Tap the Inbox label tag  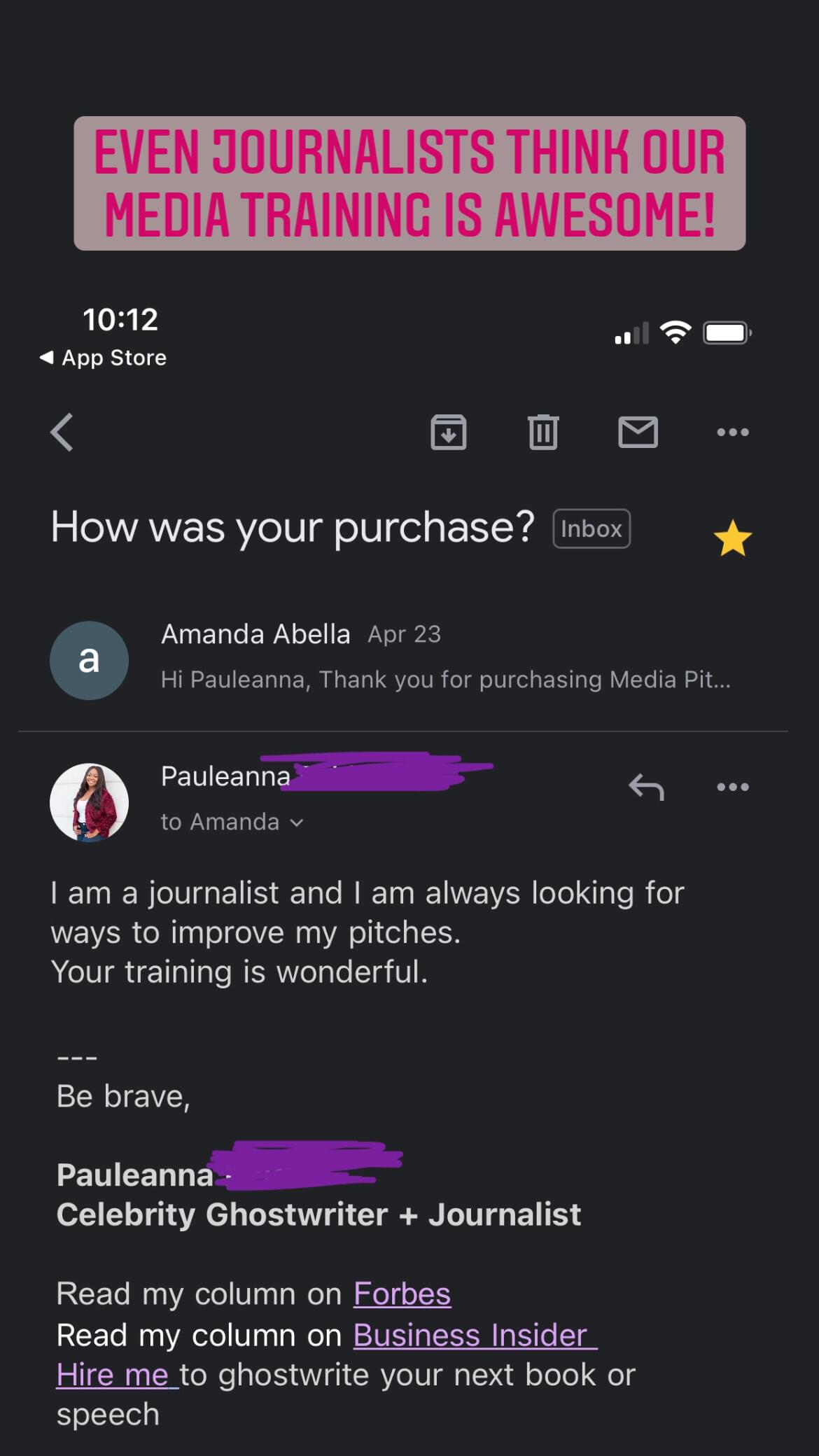(x=591, y=528)
